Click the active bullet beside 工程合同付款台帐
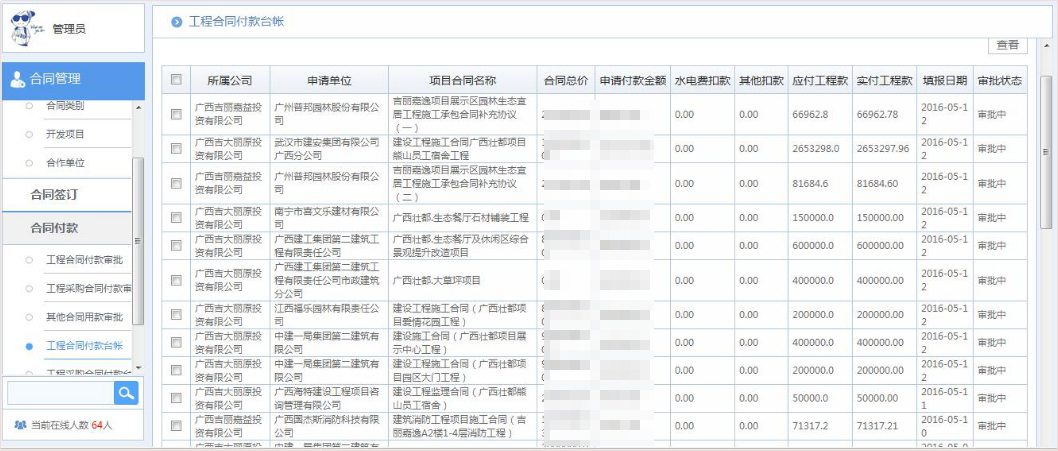The height and width of the screenshot is (451, 1058). [28, 346]
